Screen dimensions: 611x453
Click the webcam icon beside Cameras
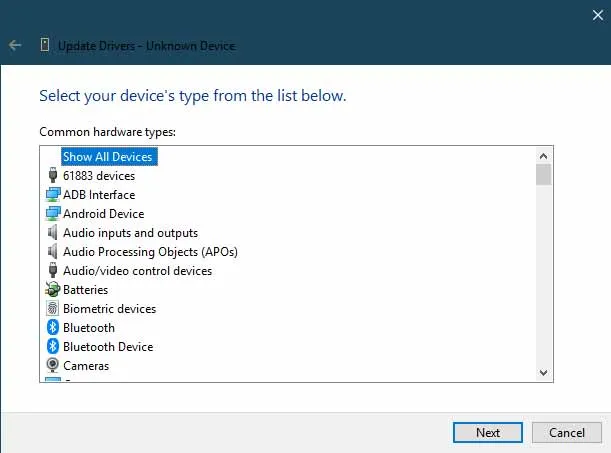coord(53,365)
